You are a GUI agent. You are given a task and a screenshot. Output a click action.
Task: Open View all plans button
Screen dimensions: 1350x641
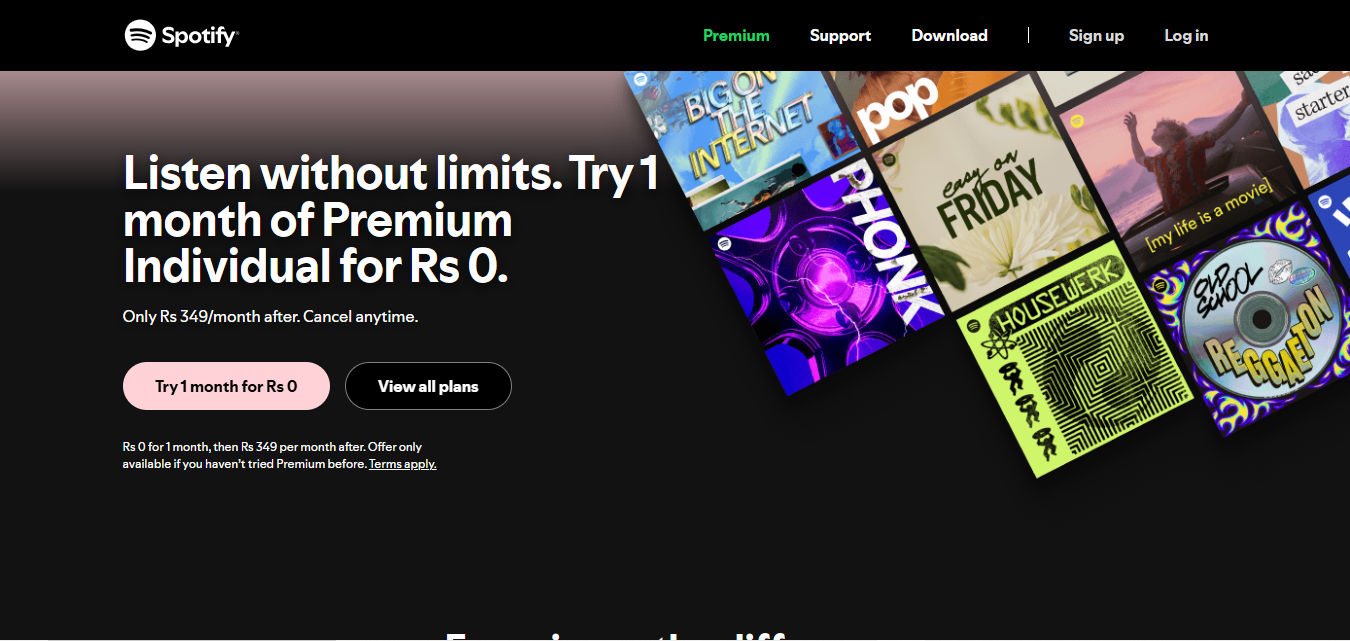(428, 386)
